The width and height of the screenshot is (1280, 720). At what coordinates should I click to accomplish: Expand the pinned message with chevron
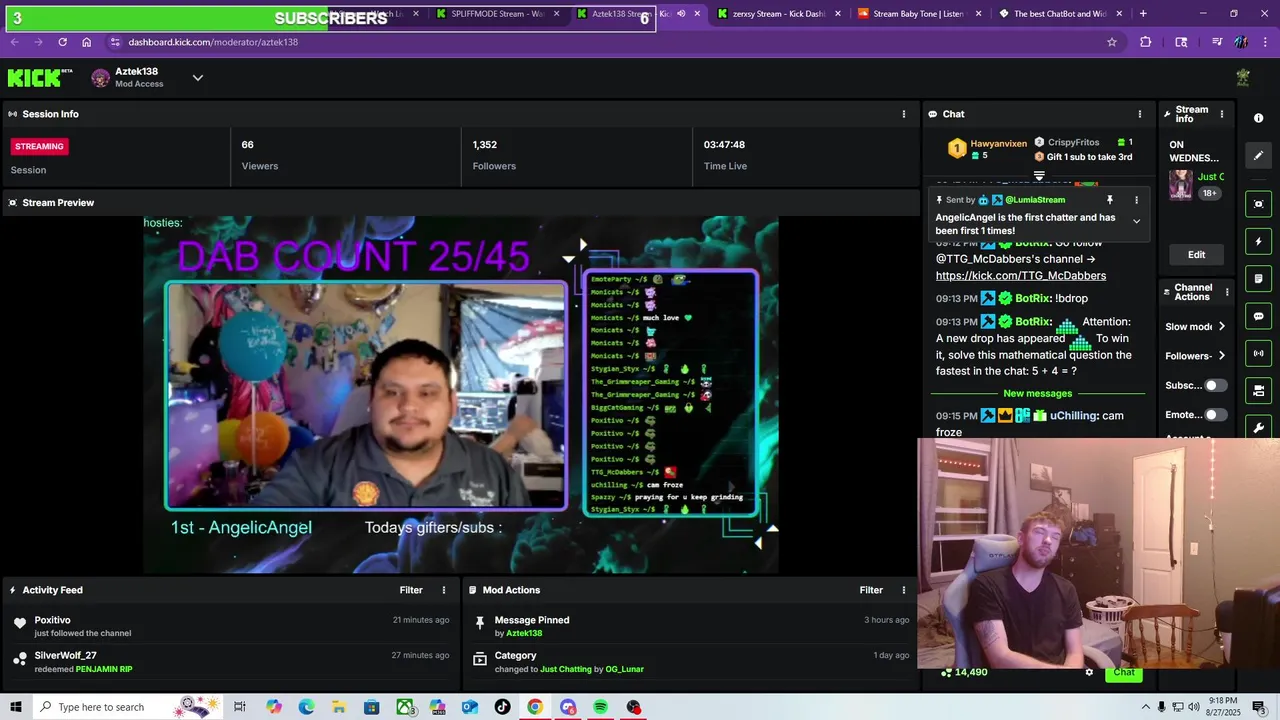coord(1136,221)
